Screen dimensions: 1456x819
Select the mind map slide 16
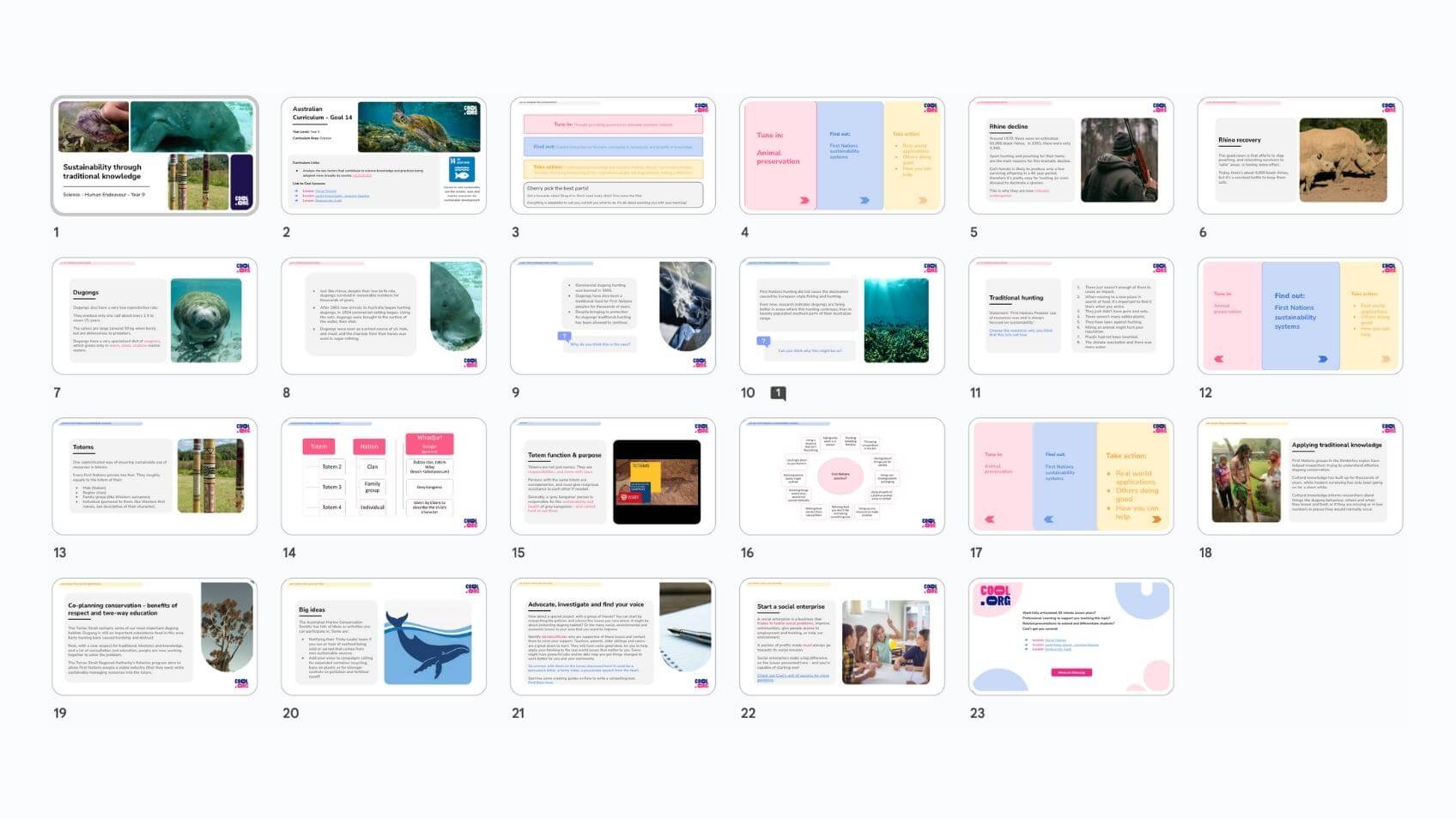(841, 476)
